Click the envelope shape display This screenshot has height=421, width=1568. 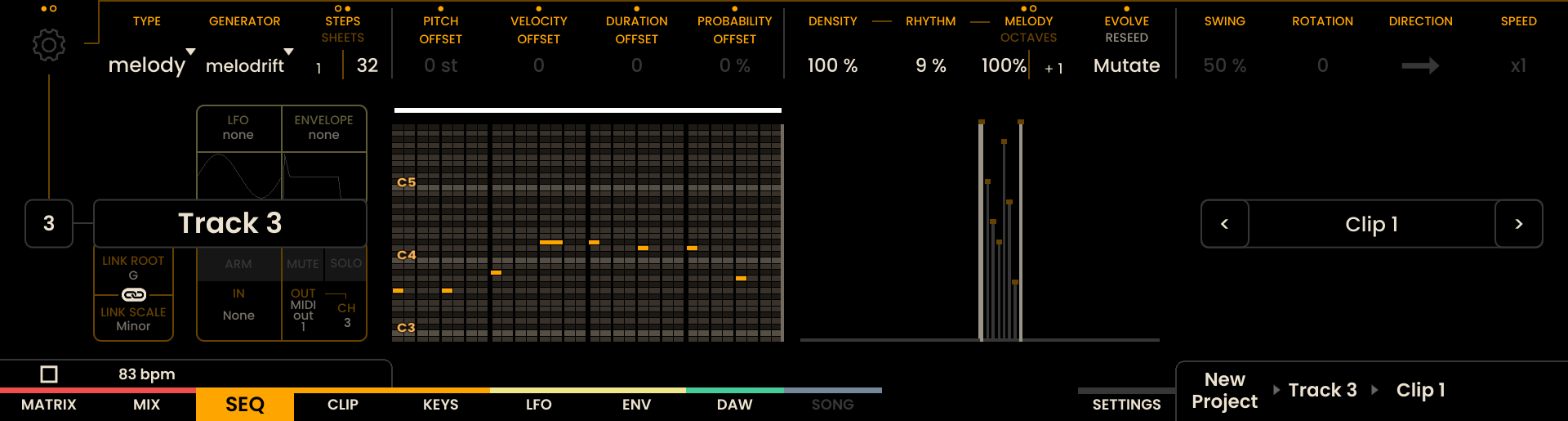pyautogui.click(x=324, y=176)
